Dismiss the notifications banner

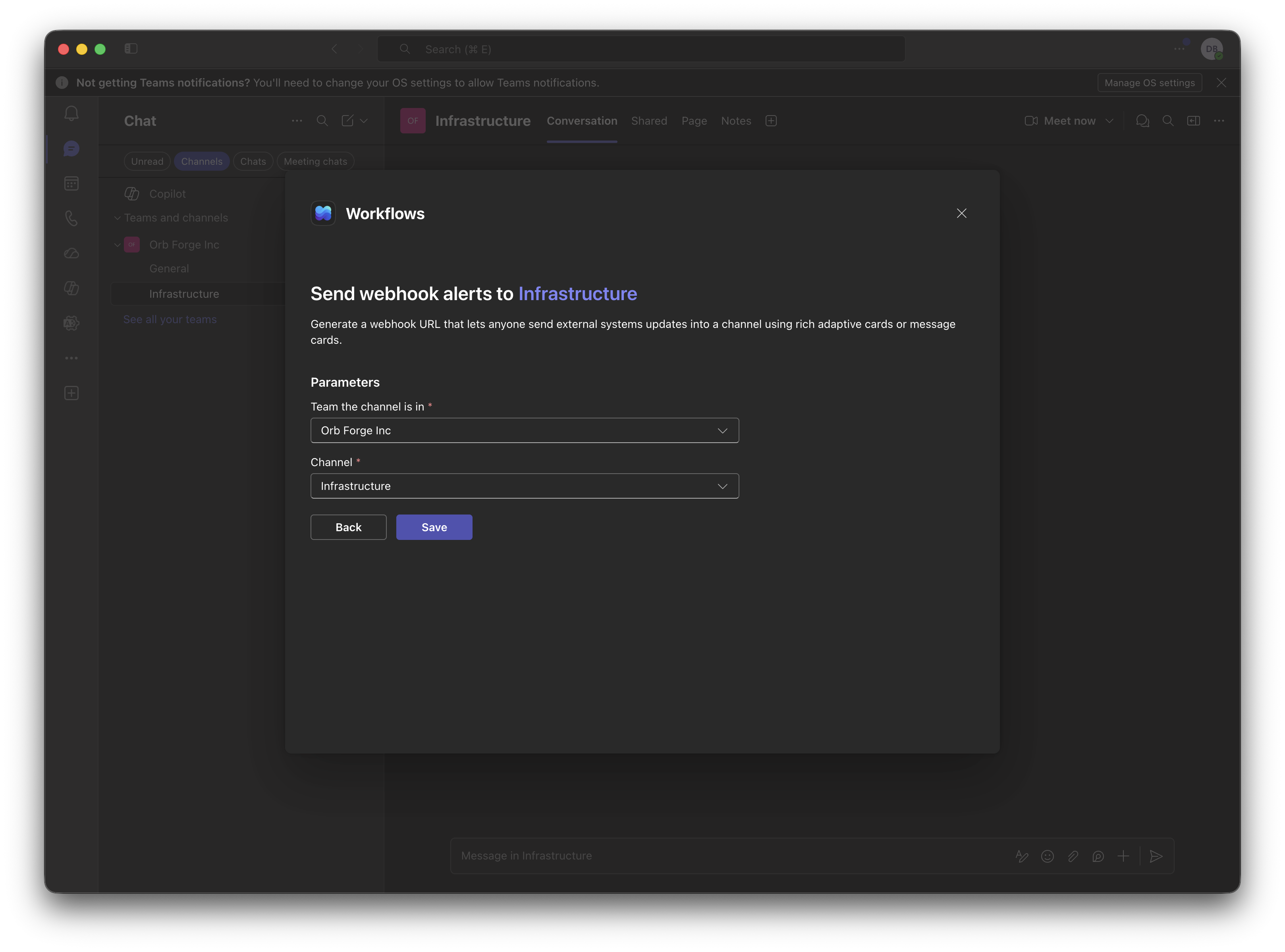point(1221,83)
